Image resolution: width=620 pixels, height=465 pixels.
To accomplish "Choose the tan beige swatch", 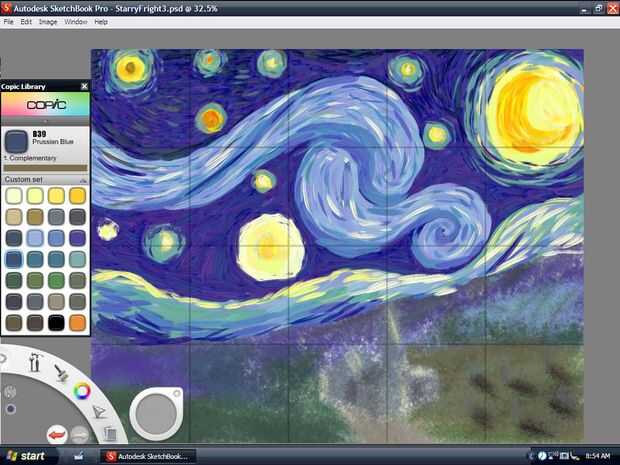I will click(14, 217).
